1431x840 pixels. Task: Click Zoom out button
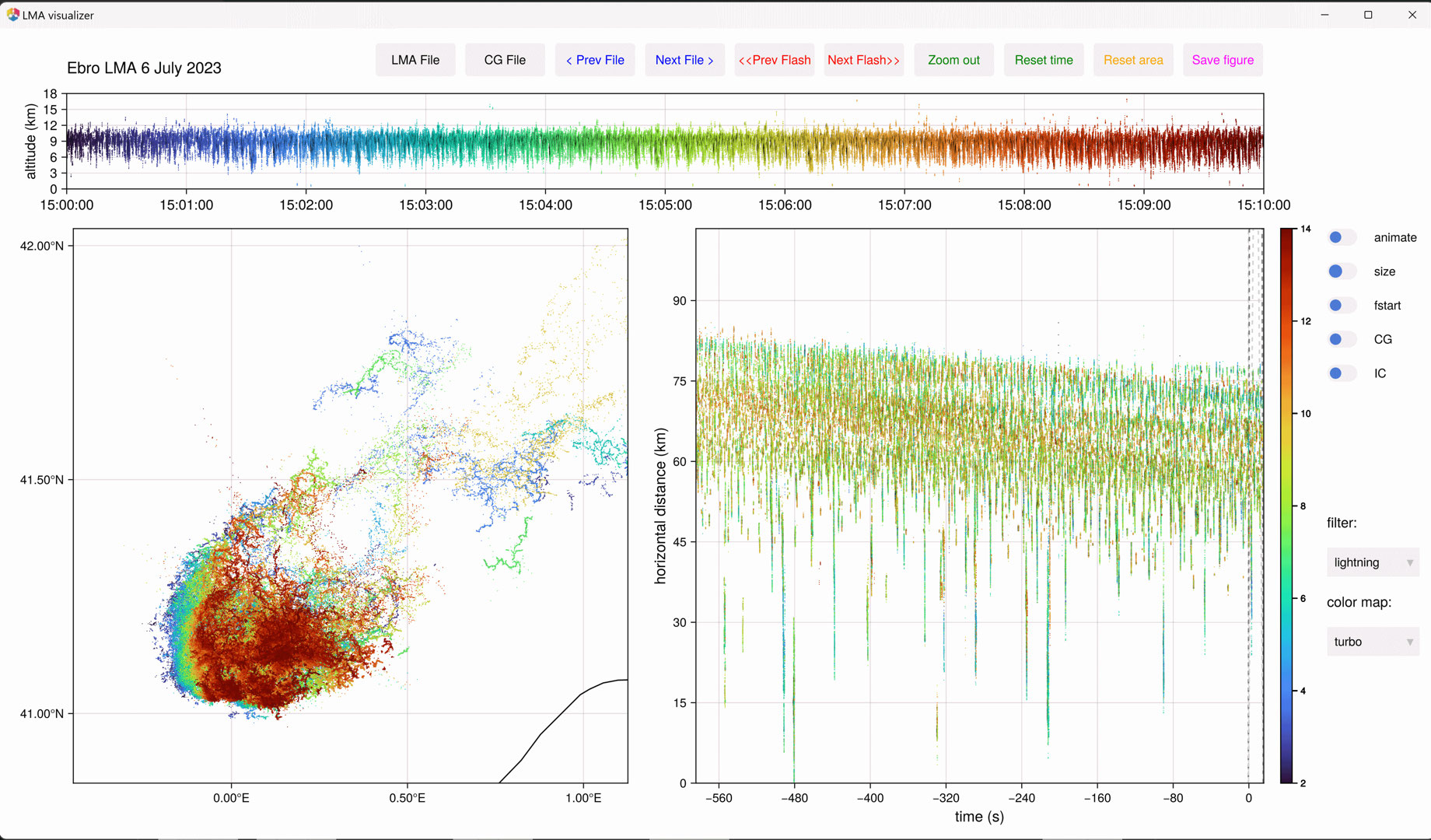click(953, 60)
